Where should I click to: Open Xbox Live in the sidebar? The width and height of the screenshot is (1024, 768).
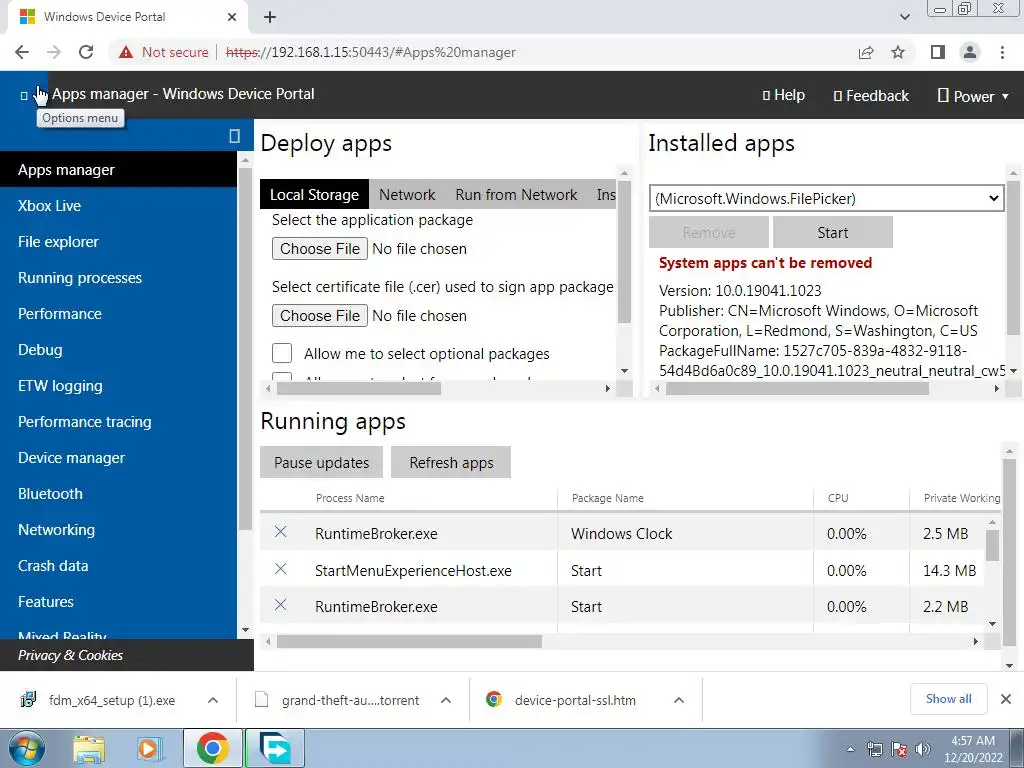click(118, 206)
